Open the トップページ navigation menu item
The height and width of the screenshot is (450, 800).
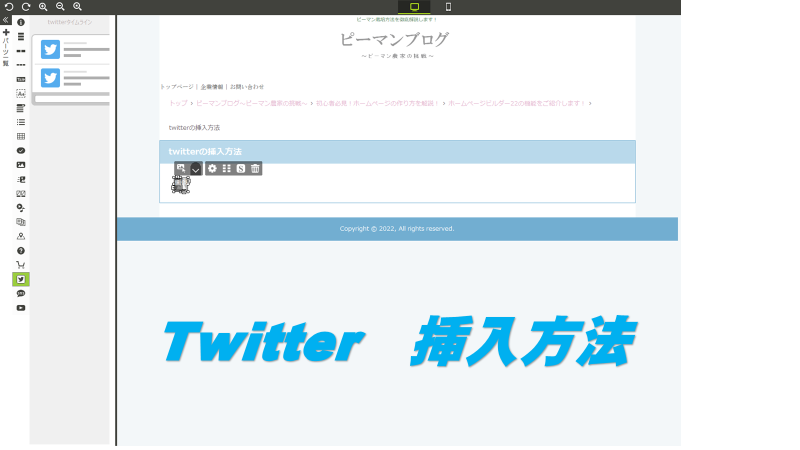[x=177, y=87]
